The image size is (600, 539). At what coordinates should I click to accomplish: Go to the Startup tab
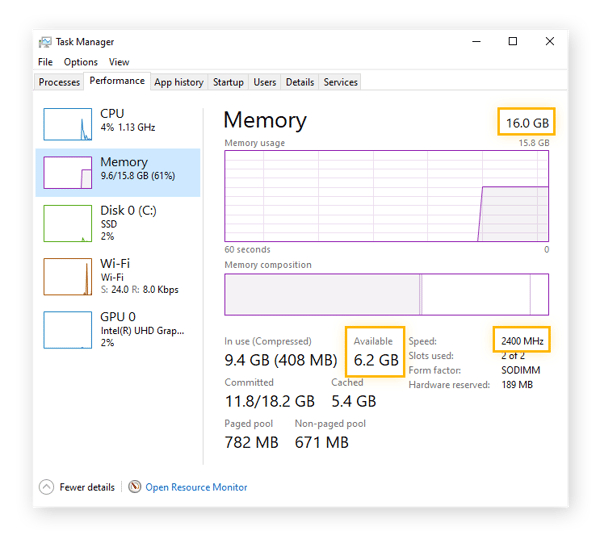pyautogui.click(x=228, y=82)
